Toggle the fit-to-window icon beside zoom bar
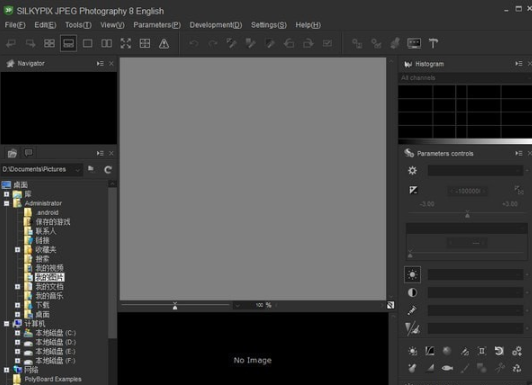The width and height of the screenshot is (532, 385). click(391, 305)
